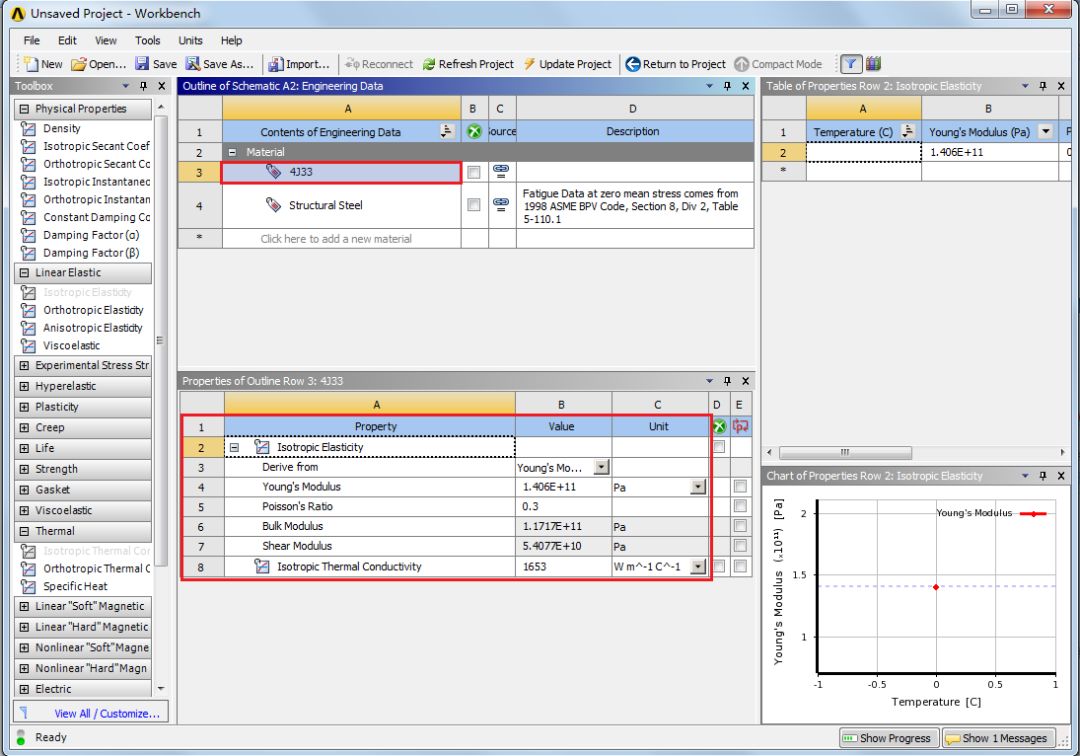Open the View menu
This screenshot has height=756, width=1080.
105,41
